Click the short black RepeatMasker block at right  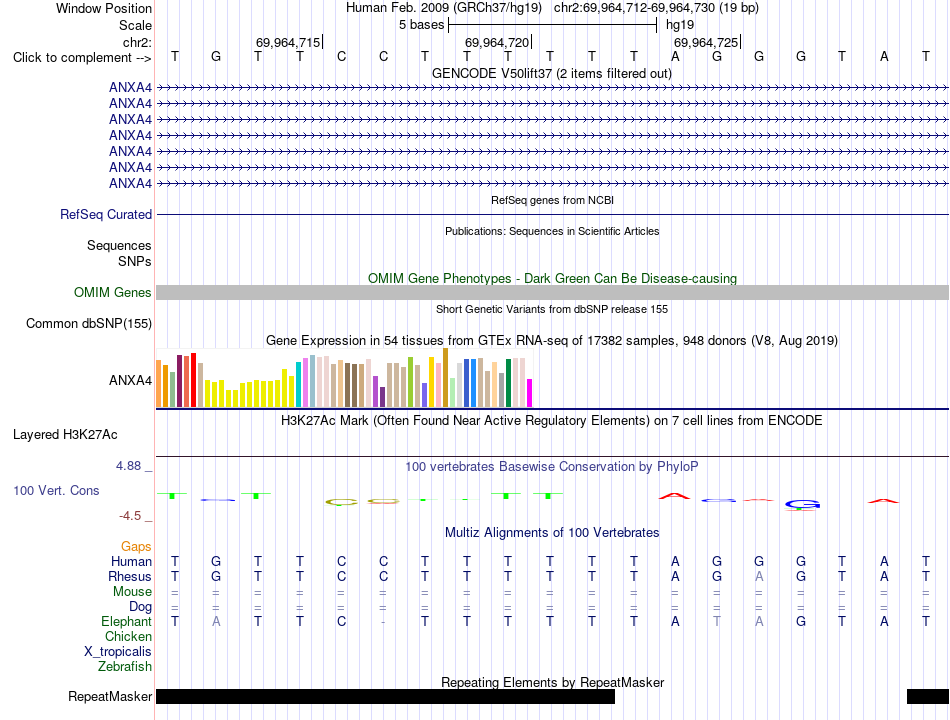(928, 696)
